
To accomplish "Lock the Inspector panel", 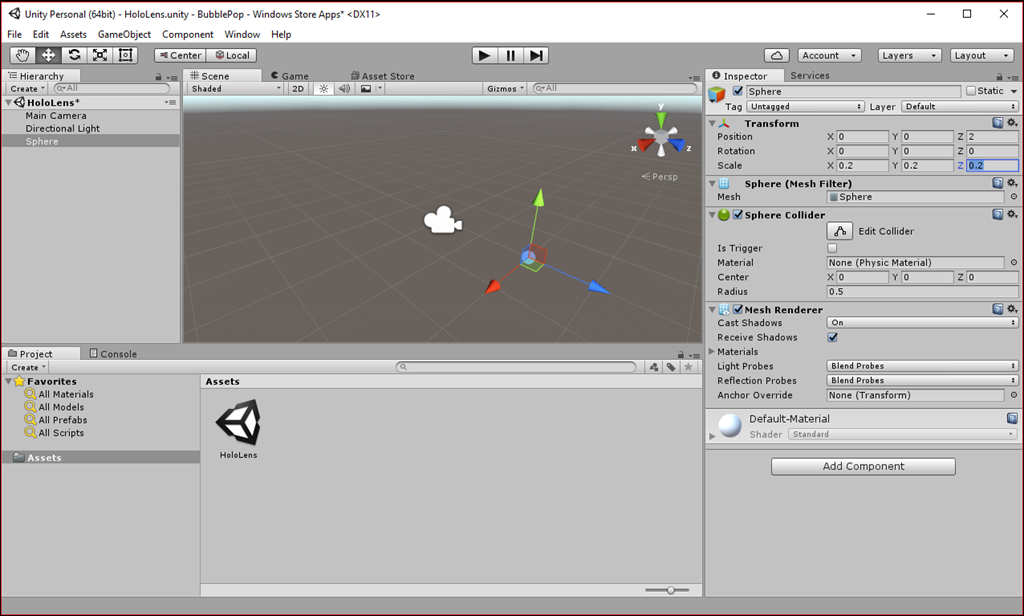I will [999, 76].
